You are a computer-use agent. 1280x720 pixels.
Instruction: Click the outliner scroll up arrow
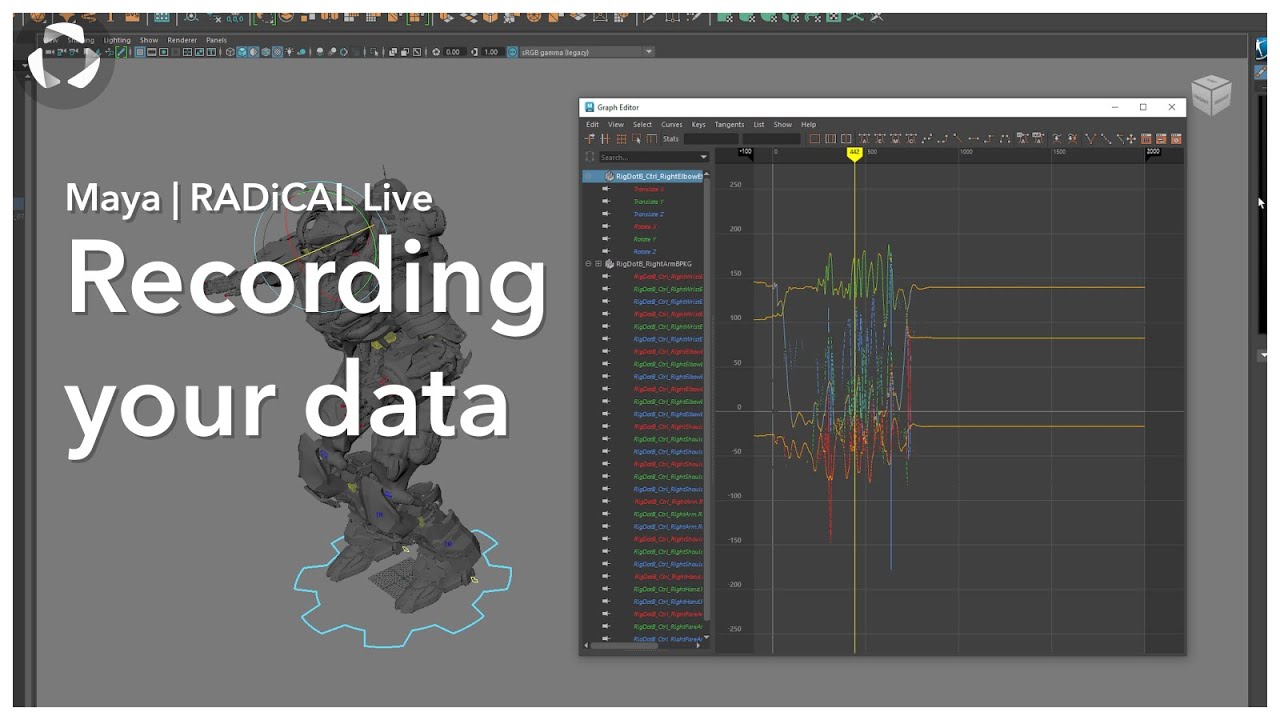pyautogui.click(x=707, y=173)
